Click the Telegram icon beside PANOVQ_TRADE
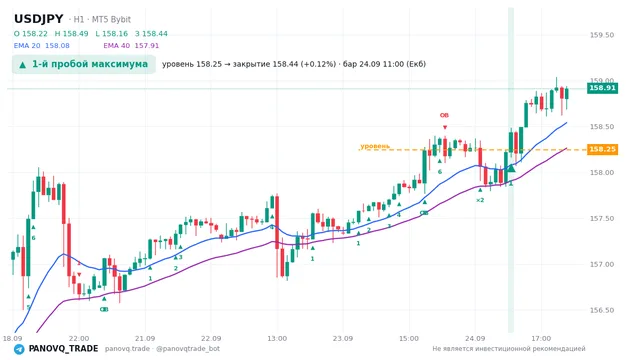 (19, 349)
